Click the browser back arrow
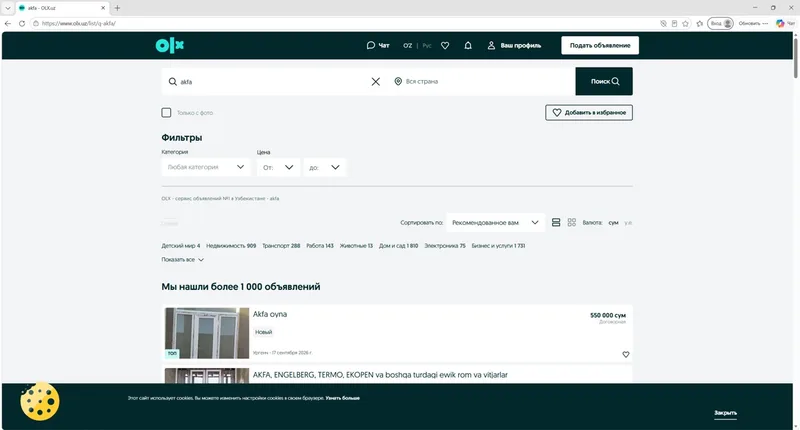The image size is (800, 430). (x=8, y=23)
